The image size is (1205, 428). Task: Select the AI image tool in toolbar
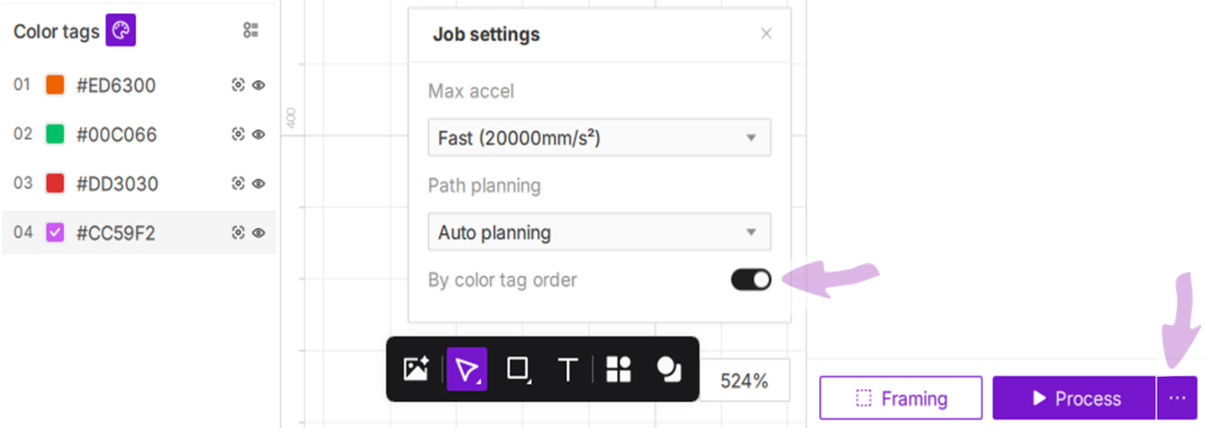click(416, 369)
